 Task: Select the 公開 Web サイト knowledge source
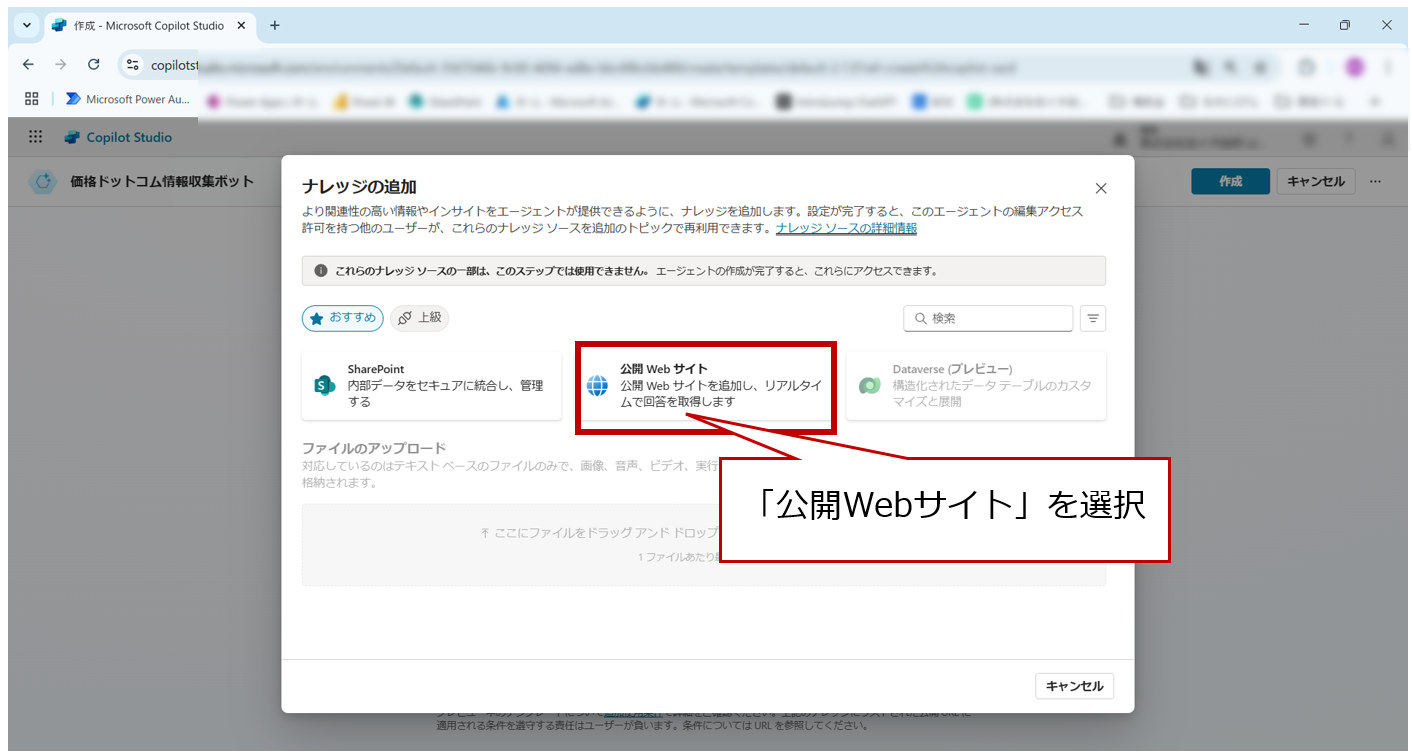coord(705,386)
